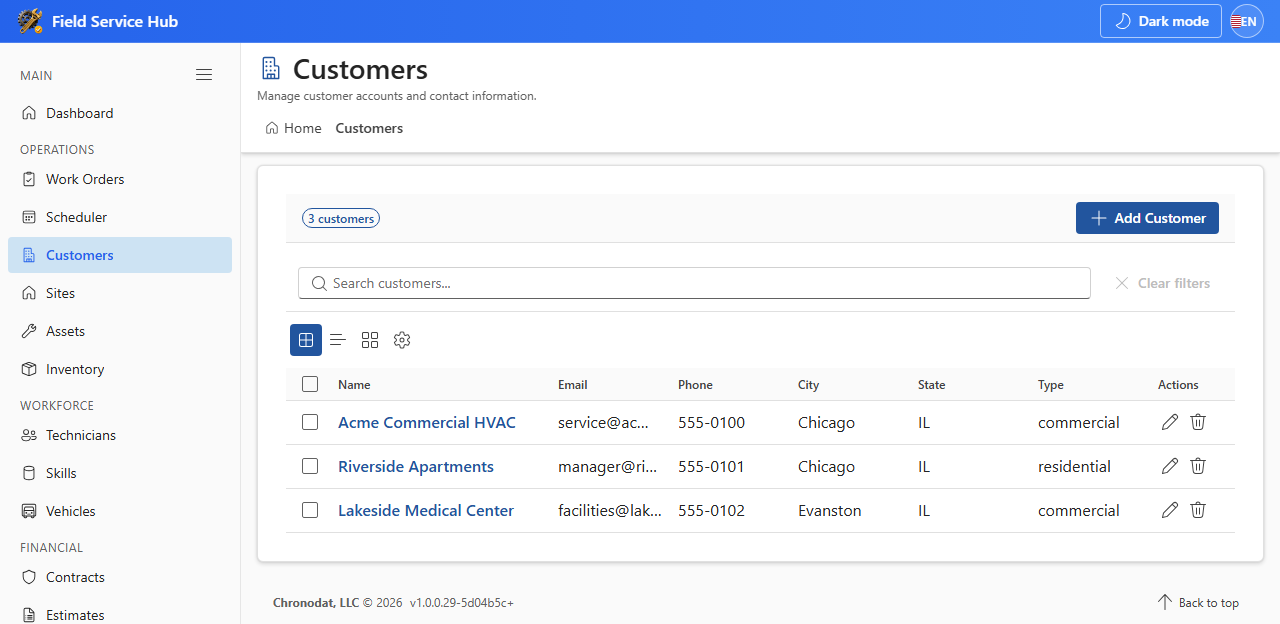The width and height of the screenshot is (1280, 624).
Task: Delete Riverside Apartments with trash icon
Action: (1198, 466)
